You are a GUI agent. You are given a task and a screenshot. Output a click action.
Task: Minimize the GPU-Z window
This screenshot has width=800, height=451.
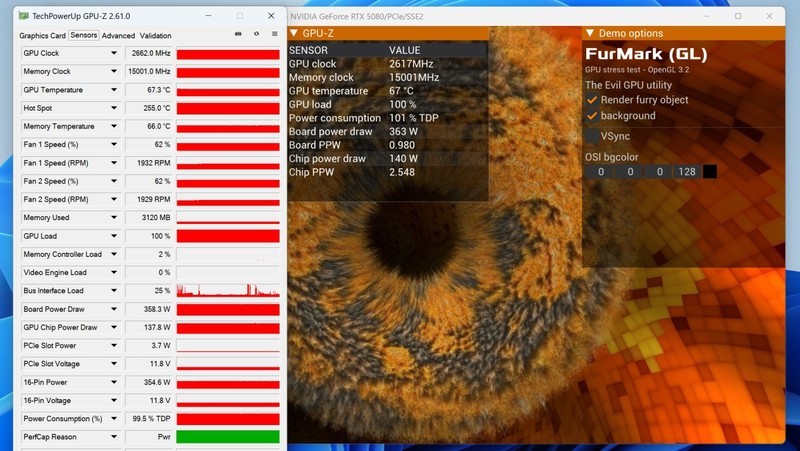(x=208, y=16)
